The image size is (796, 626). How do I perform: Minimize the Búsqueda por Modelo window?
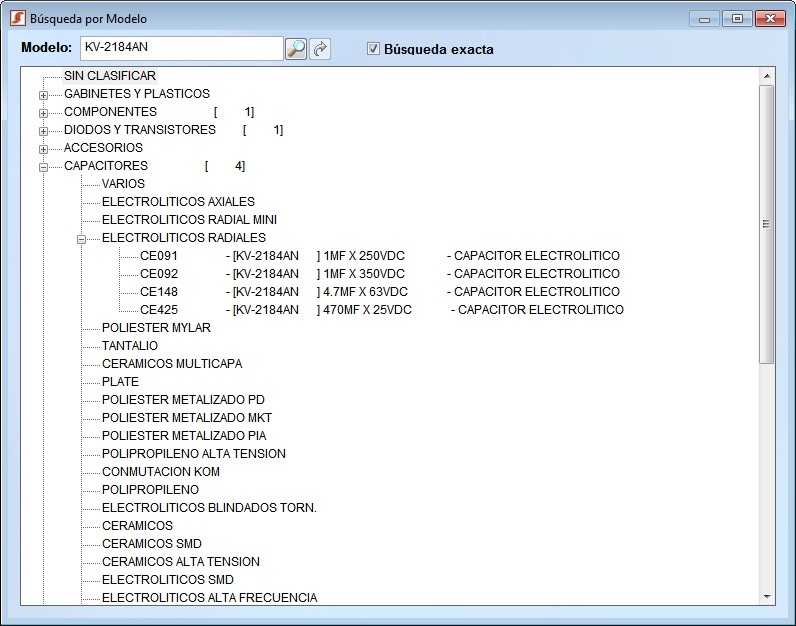coord(704,19)
